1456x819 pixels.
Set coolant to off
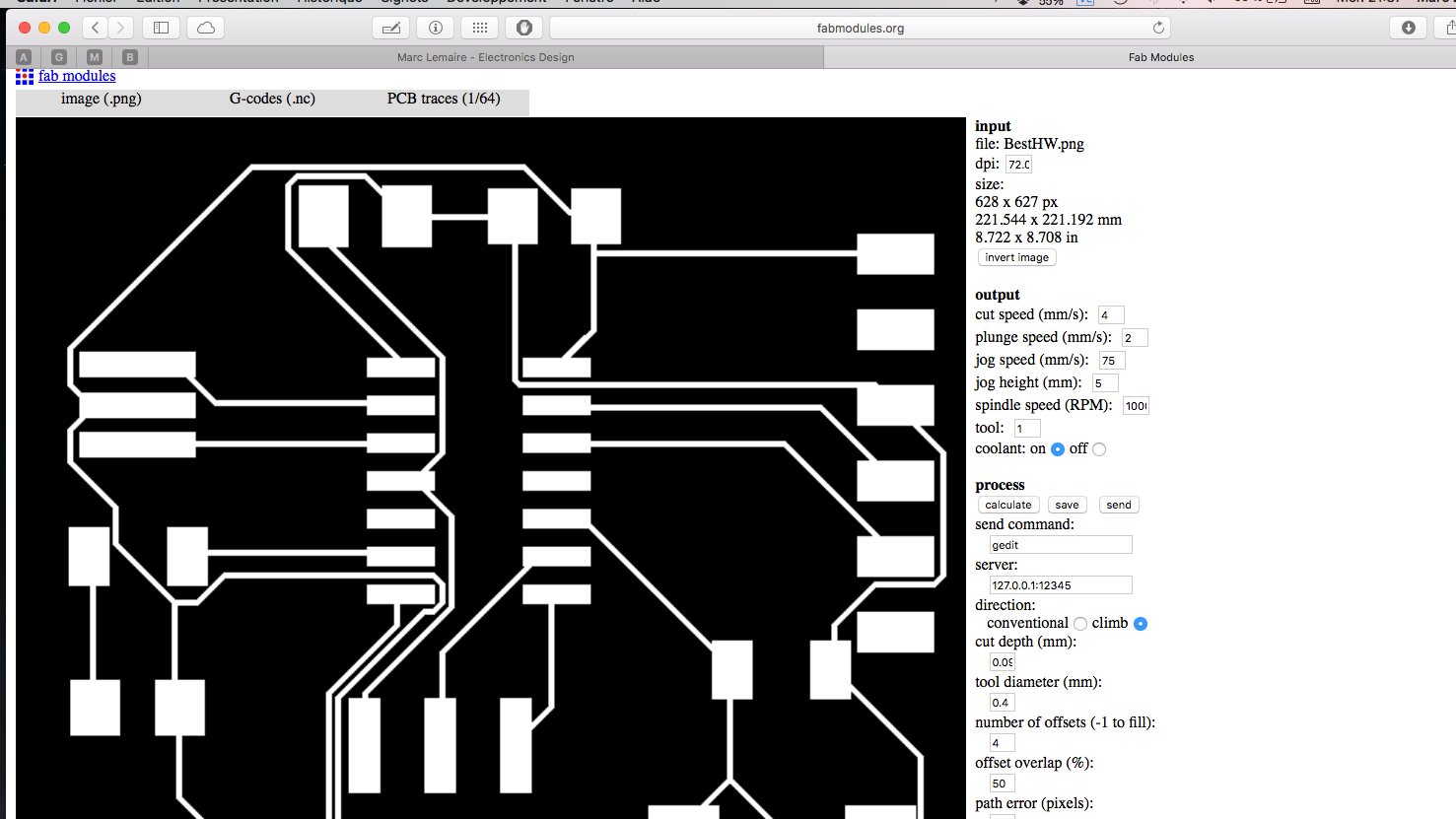pos(1099,449)
